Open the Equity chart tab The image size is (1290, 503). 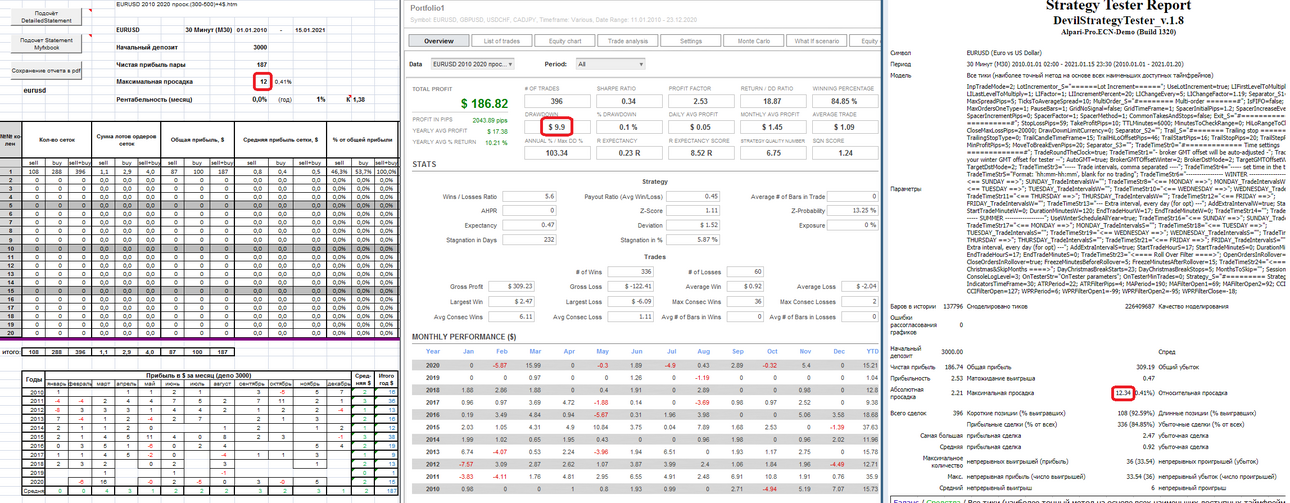click(565, 40)
